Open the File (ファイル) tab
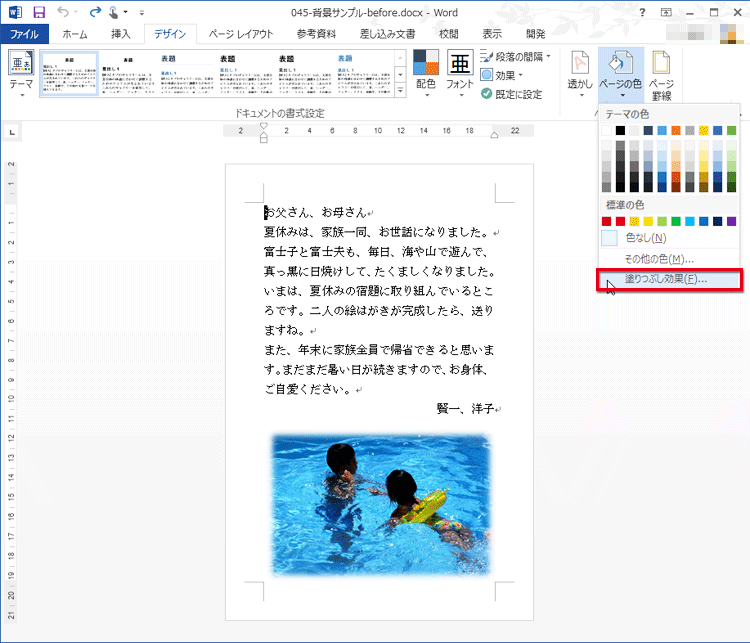The height and width of the screenshot is (643, 750). (x=24, y=34)
